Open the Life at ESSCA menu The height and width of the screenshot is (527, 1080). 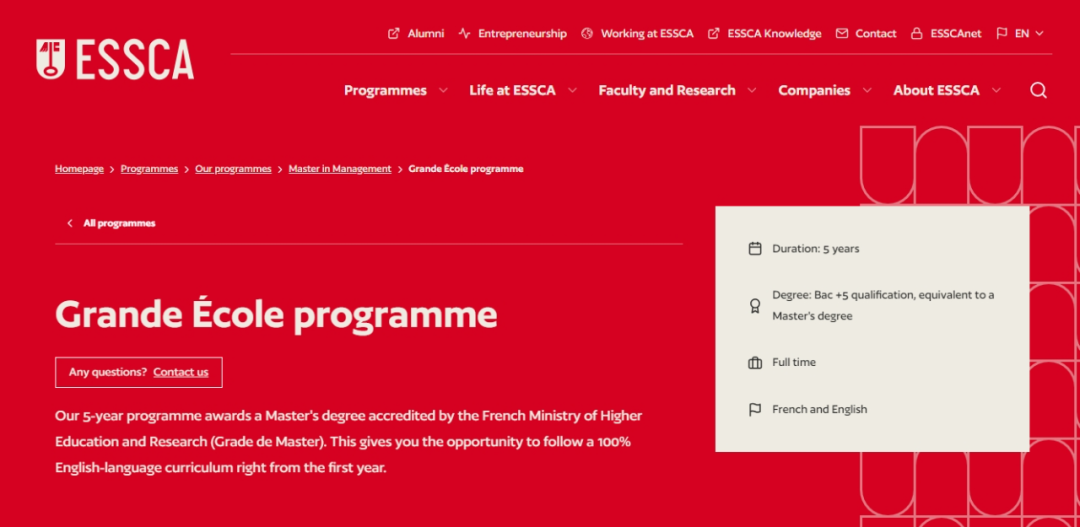512,90
